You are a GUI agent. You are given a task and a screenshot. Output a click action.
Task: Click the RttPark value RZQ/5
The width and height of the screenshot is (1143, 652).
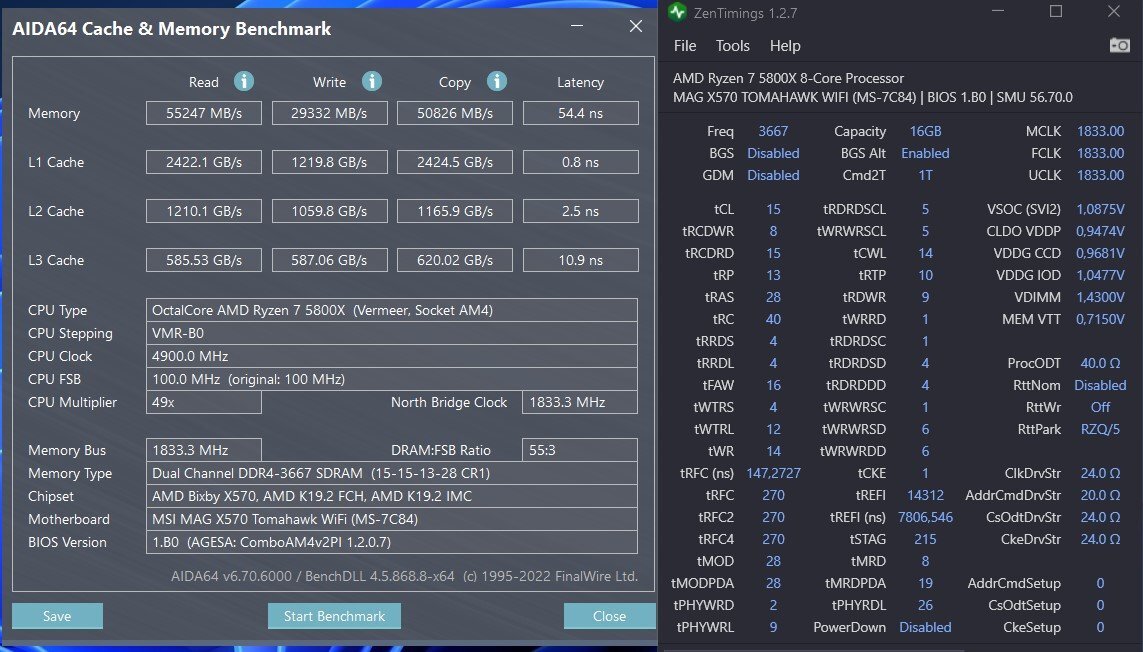1100,429
